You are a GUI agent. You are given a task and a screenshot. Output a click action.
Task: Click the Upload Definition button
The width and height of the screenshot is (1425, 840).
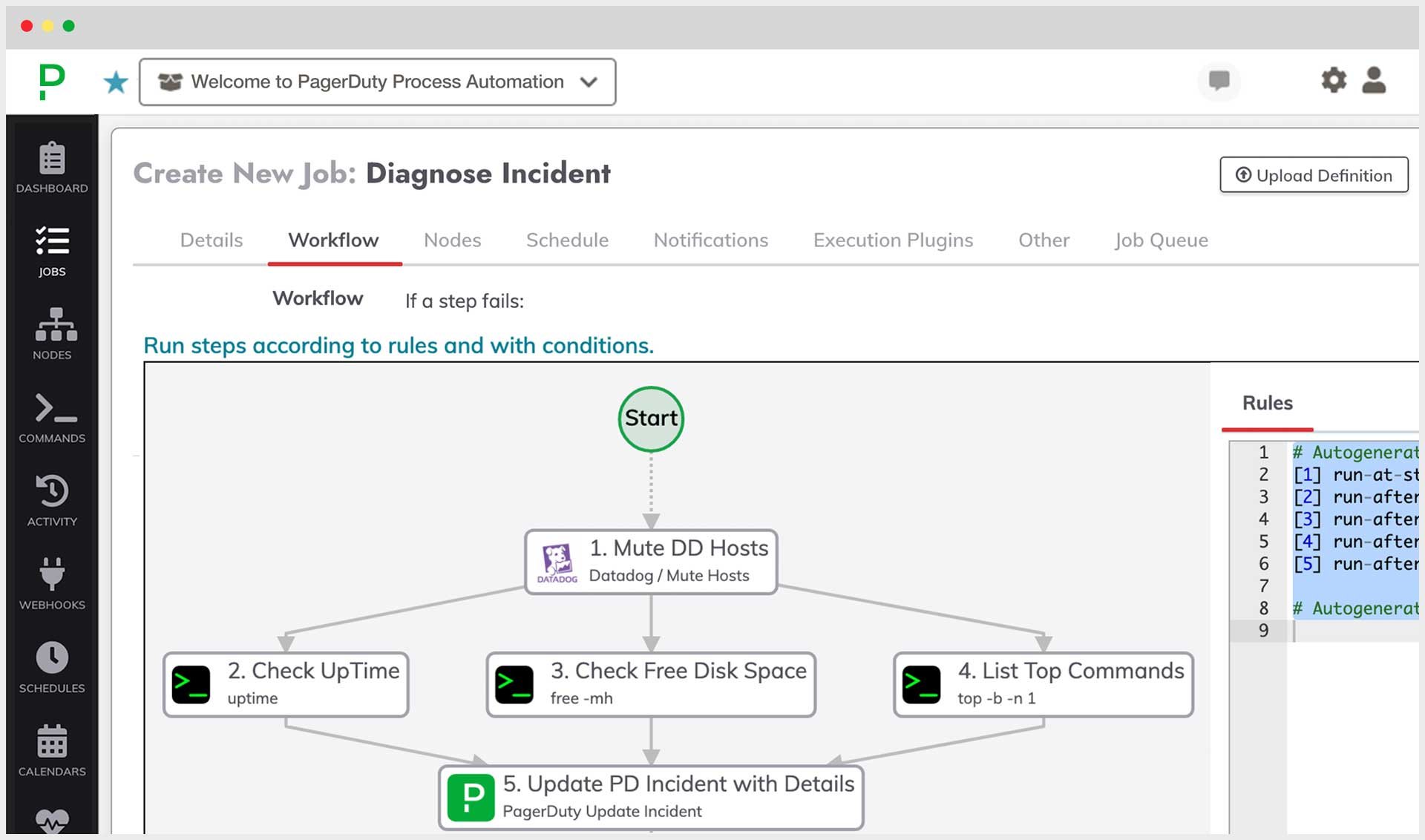1314,175
